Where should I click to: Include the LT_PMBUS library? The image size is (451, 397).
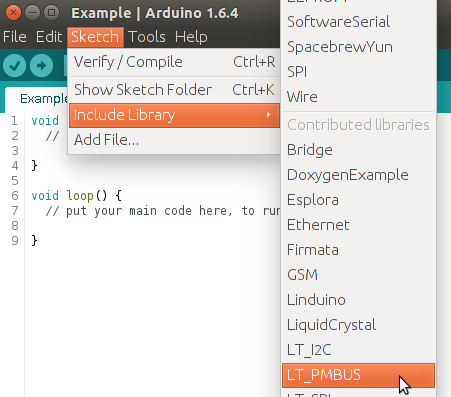[x=358, y=375]
